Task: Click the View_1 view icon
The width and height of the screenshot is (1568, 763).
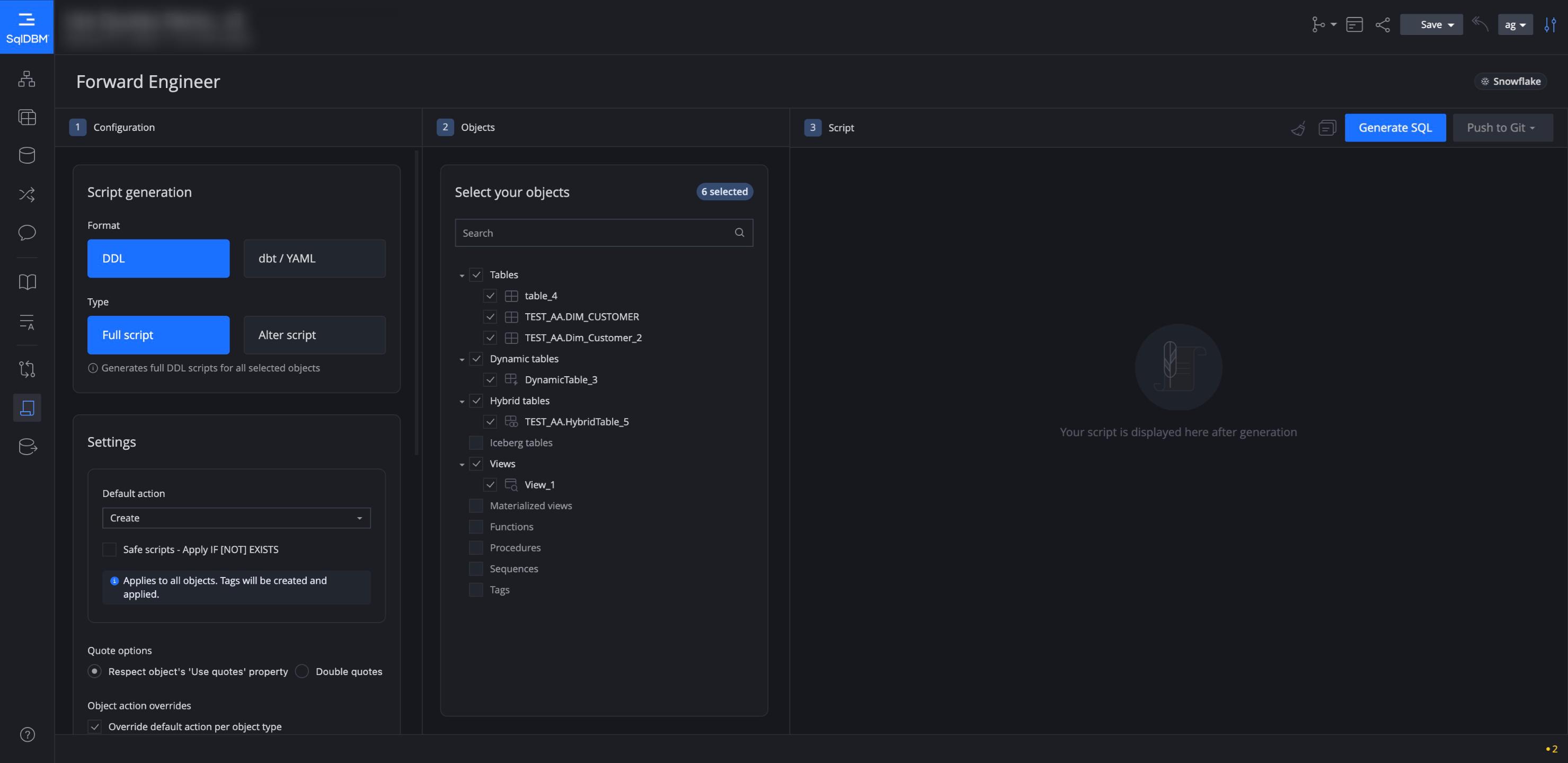Action: (x=511, y=485)
